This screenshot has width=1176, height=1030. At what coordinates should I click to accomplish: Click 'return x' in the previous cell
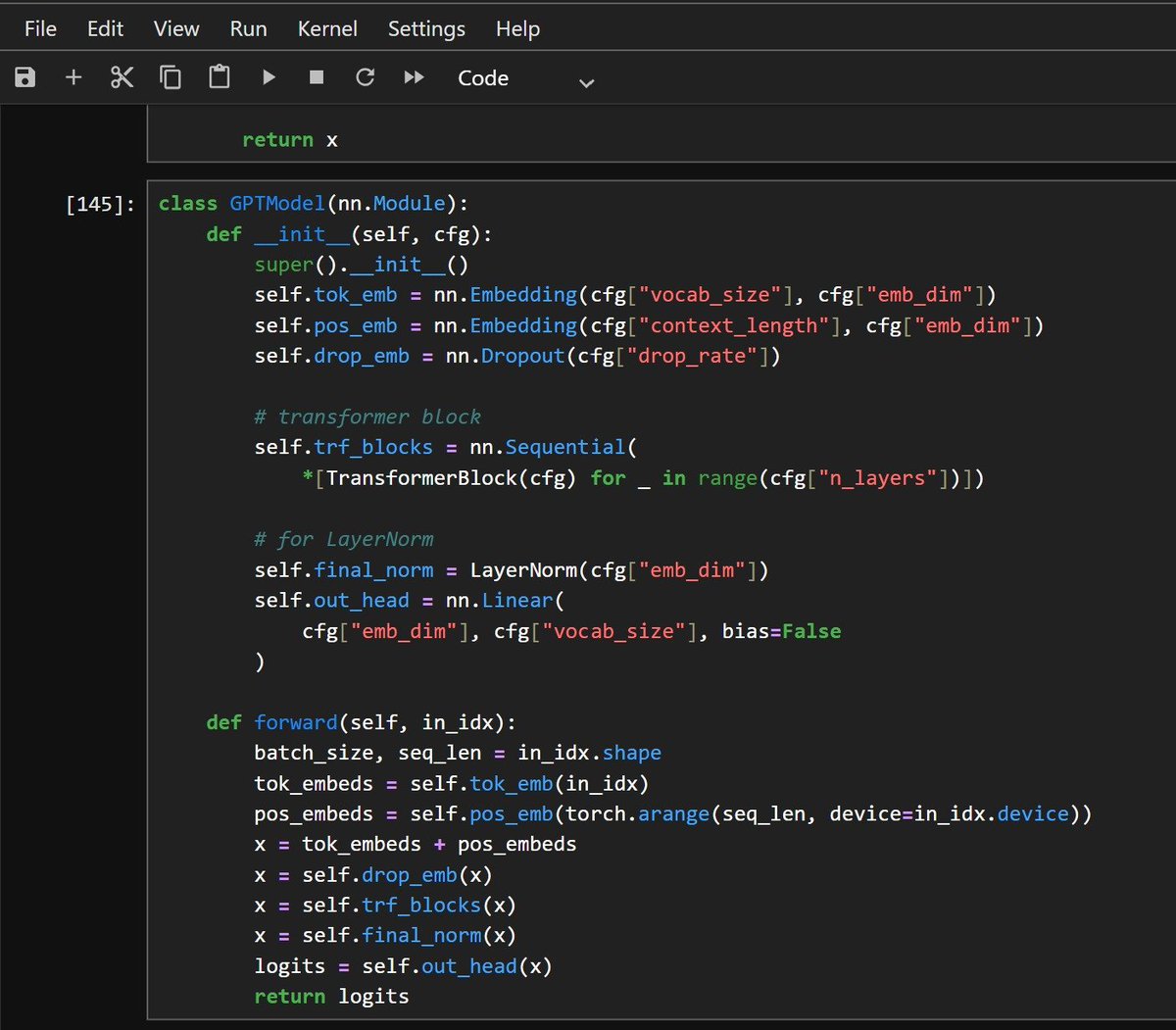click(290, 140)
